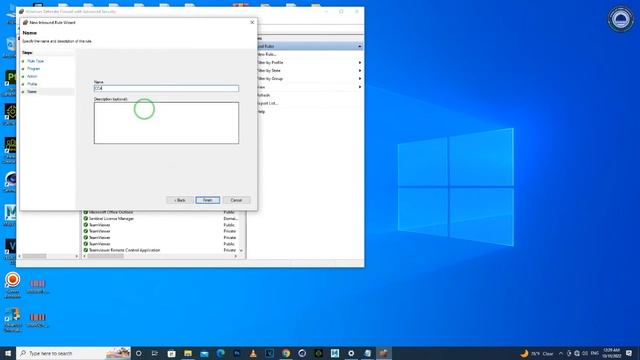
Task: Launch Microsoft Edge from the taskbar
Action: [x=220, y=353]
